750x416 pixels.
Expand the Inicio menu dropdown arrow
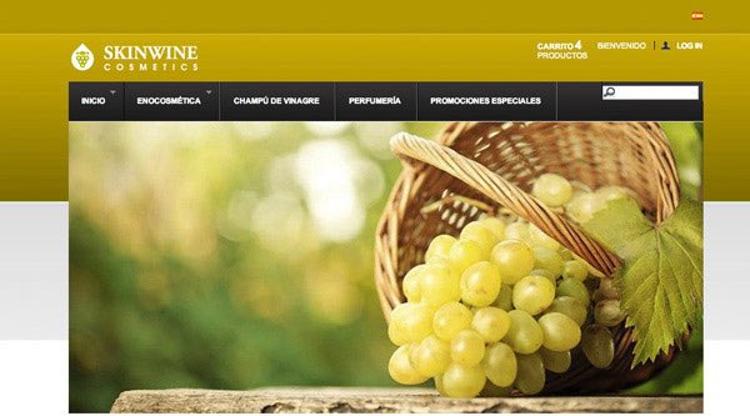click(x=113, y=91)
